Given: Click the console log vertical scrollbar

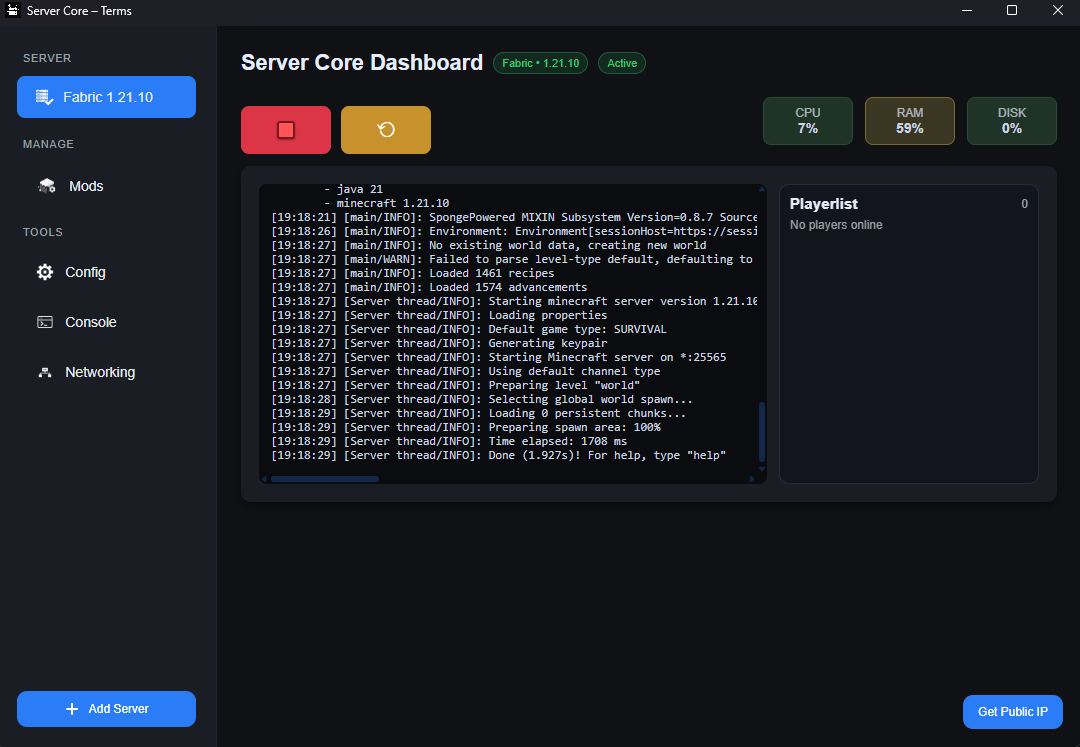Looking at the screenshot, I should [x=760, y=430].
